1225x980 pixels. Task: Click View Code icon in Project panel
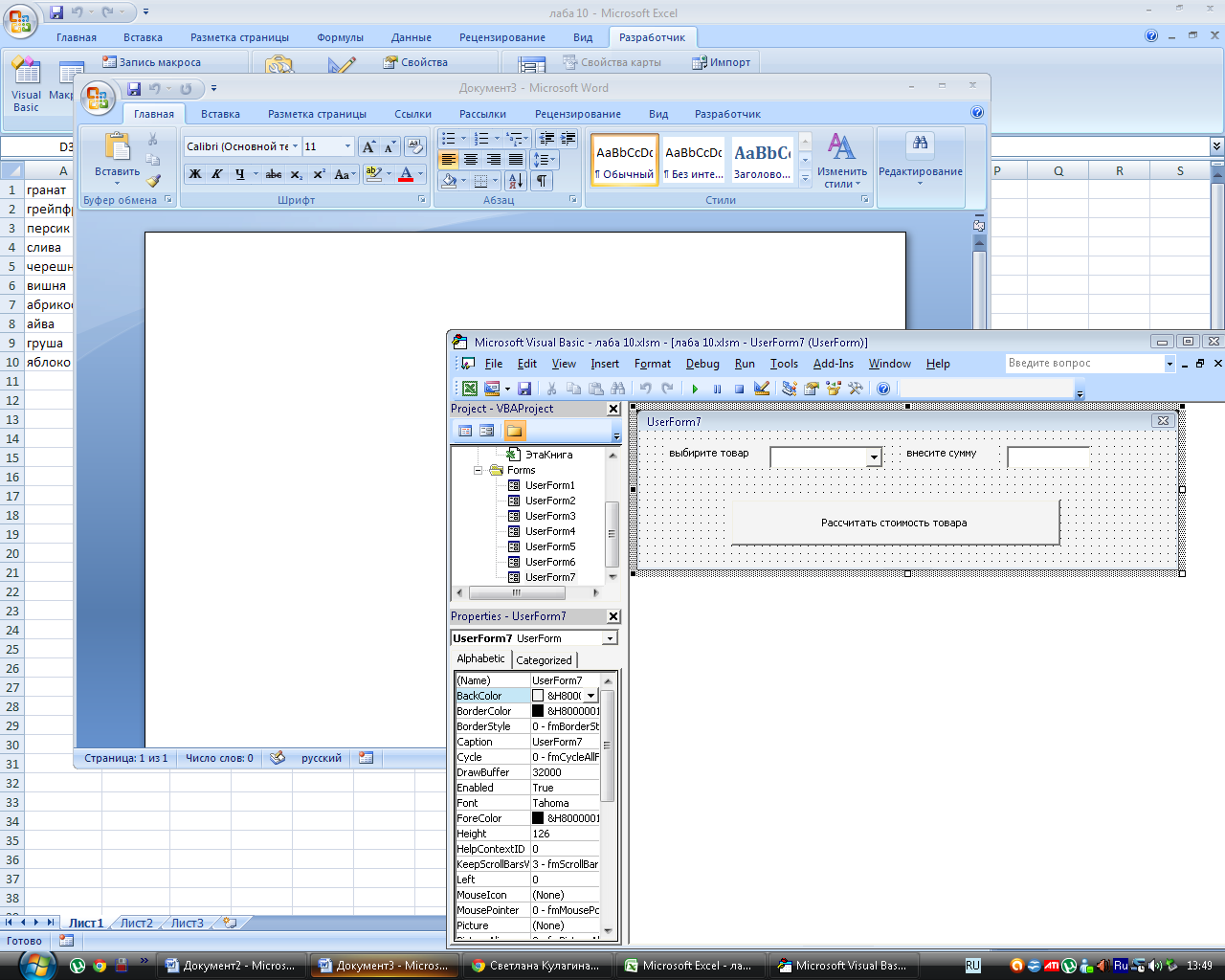(x=465, y=431)
